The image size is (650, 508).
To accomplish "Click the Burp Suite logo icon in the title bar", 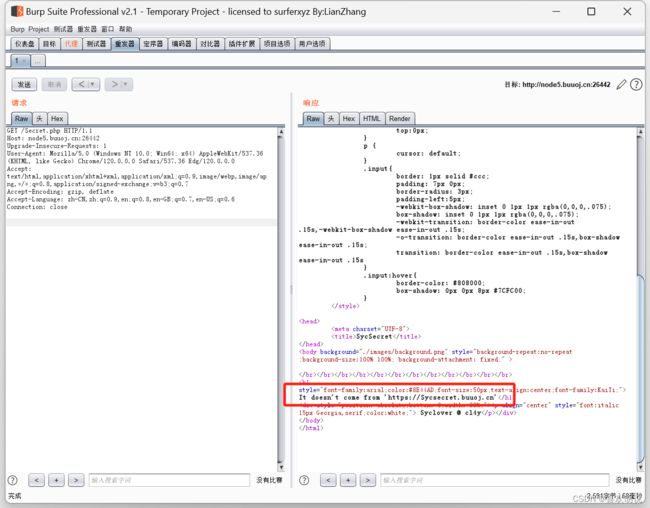I will coord(17,11).
